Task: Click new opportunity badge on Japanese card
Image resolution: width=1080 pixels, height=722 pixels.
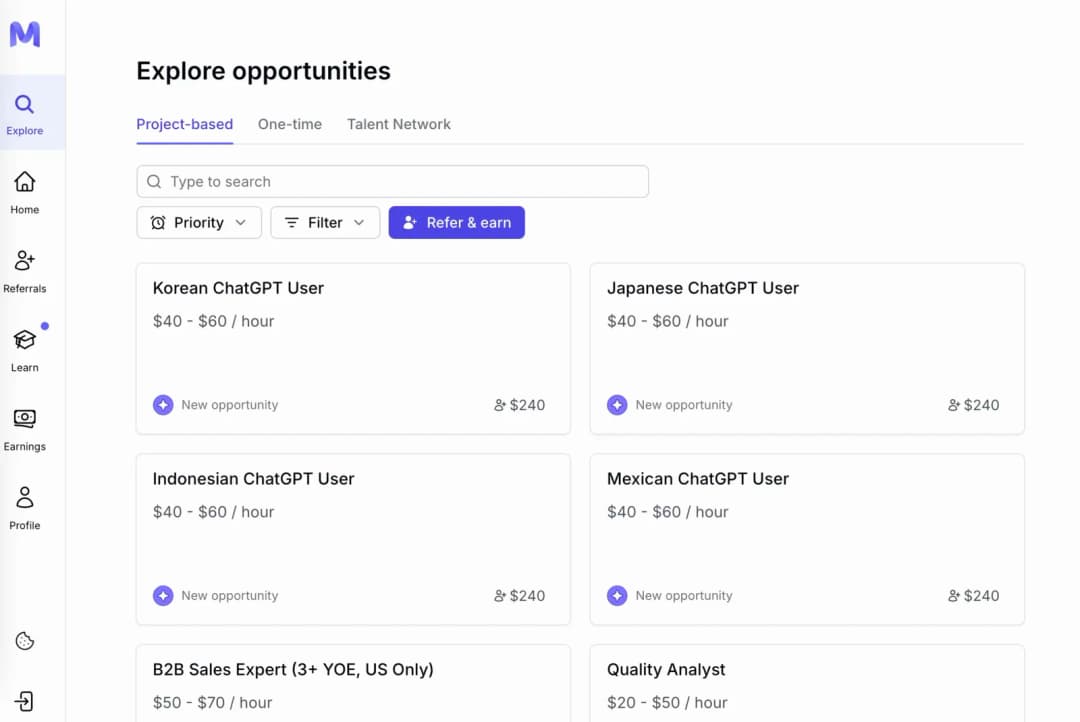Action: pos(617,404)
